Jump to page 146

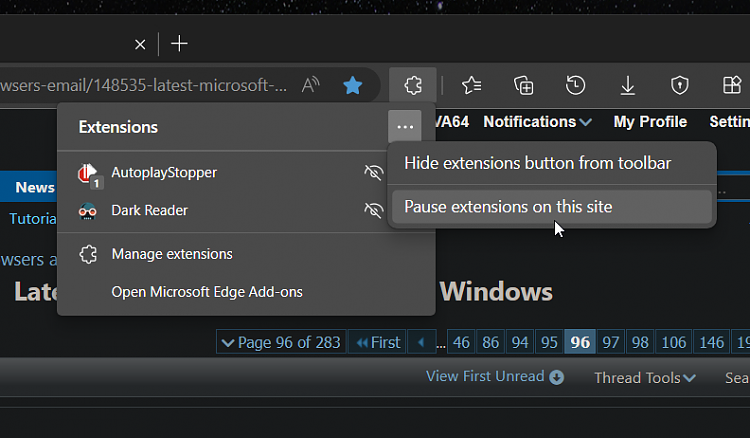click(x=712, y=342)
